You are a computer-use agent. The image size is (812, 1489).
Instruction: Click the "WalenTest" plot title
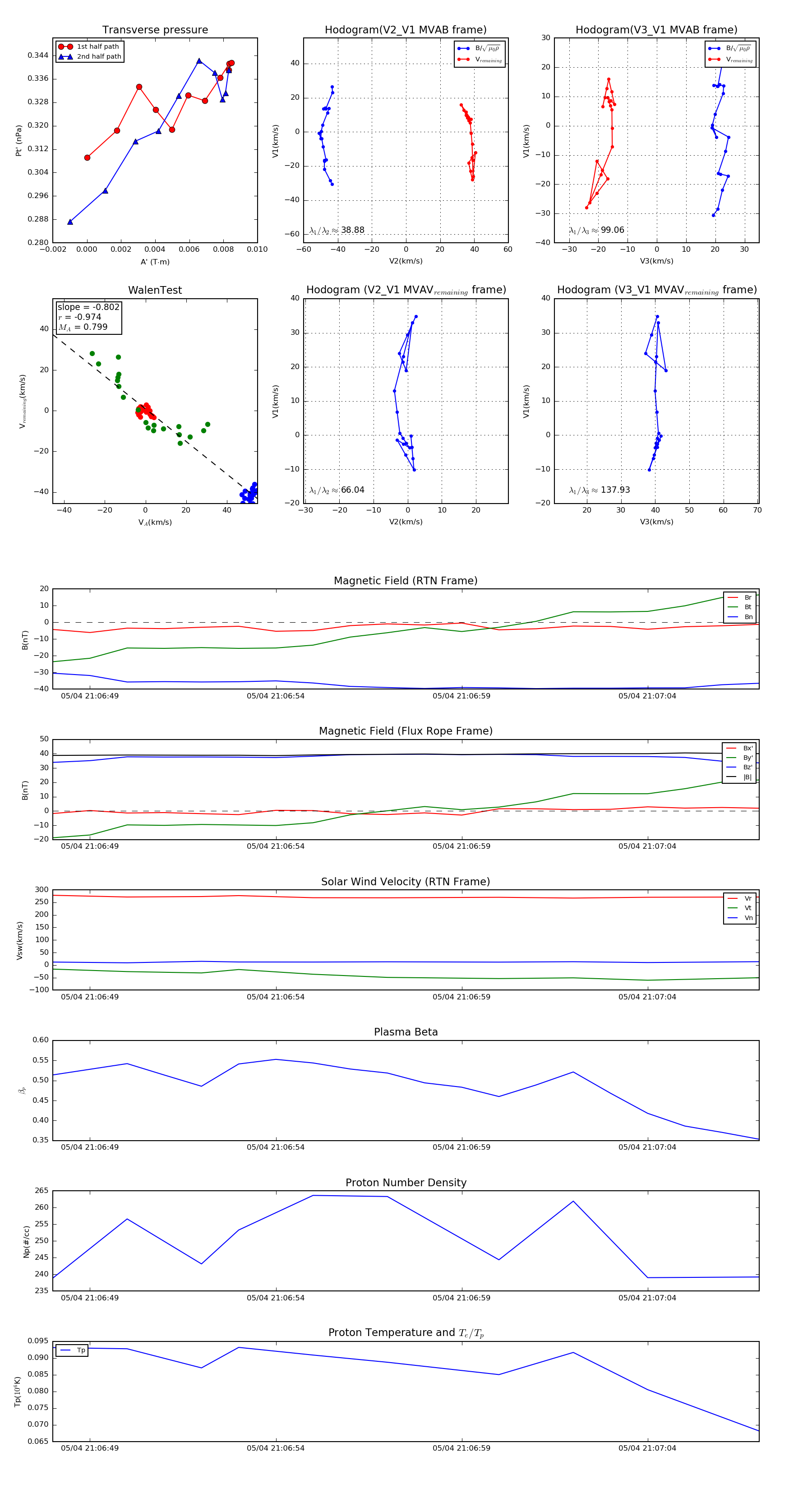click(155, 290)
